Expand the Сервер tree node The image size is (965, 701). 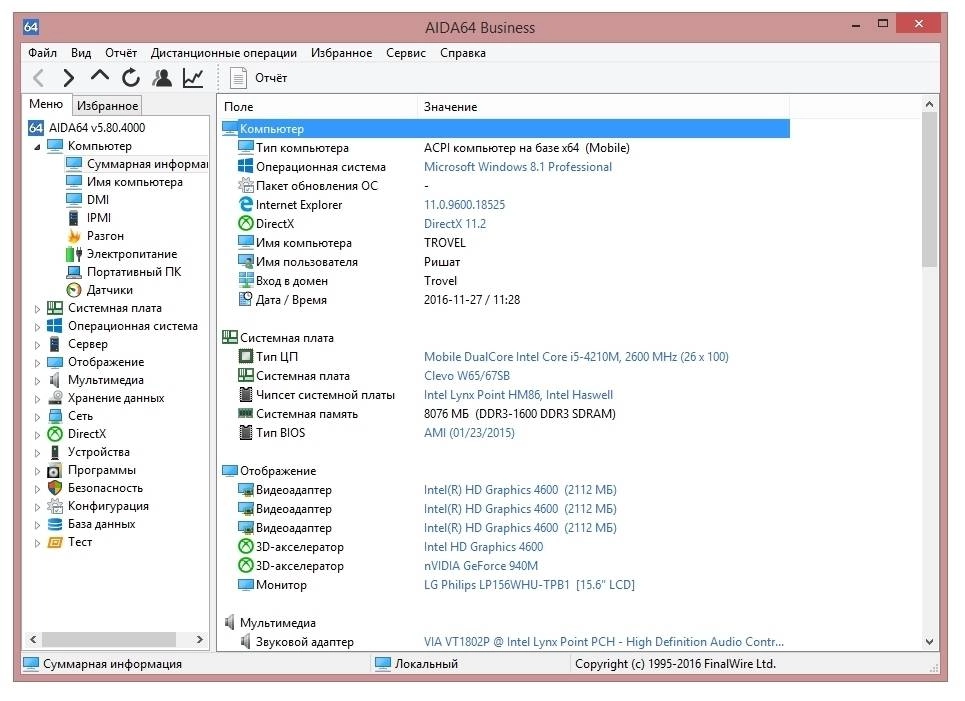point(37,345)
